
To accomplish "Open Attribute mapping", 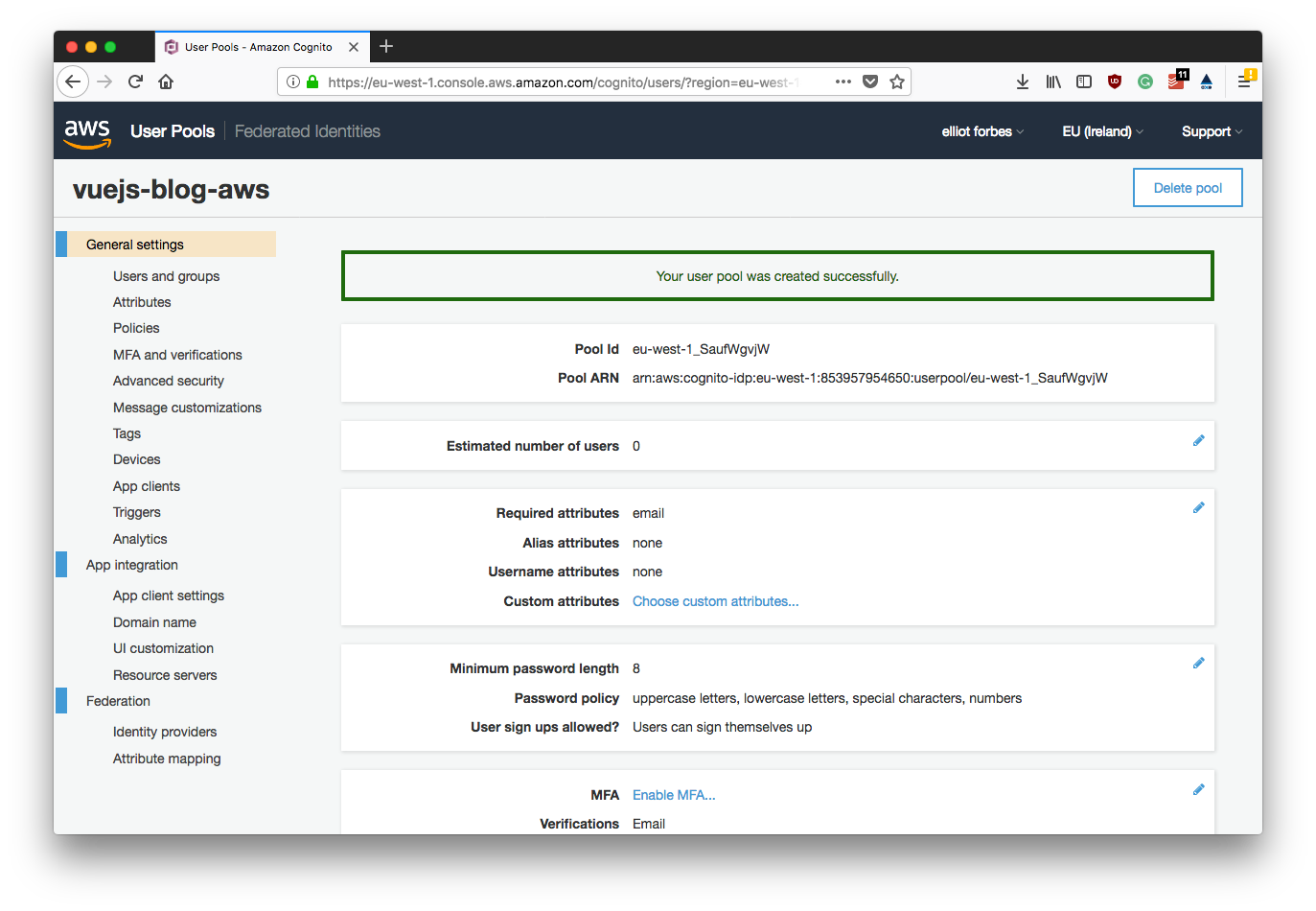I will coord(167,759).
